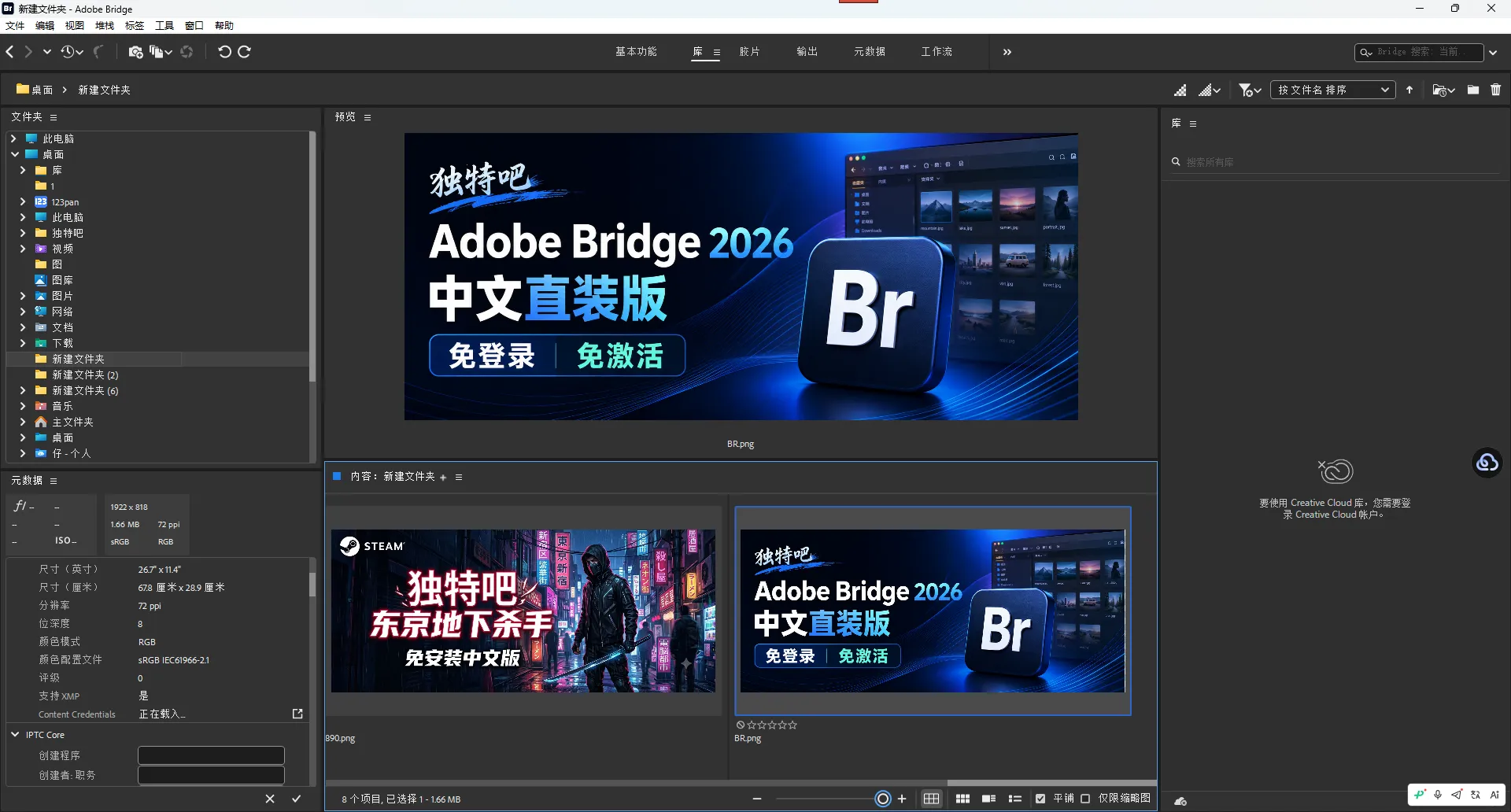Screen dimensions: 1511x812
Task: Apply metadata changes checkmark icon
Action: [x=297, y=799]
